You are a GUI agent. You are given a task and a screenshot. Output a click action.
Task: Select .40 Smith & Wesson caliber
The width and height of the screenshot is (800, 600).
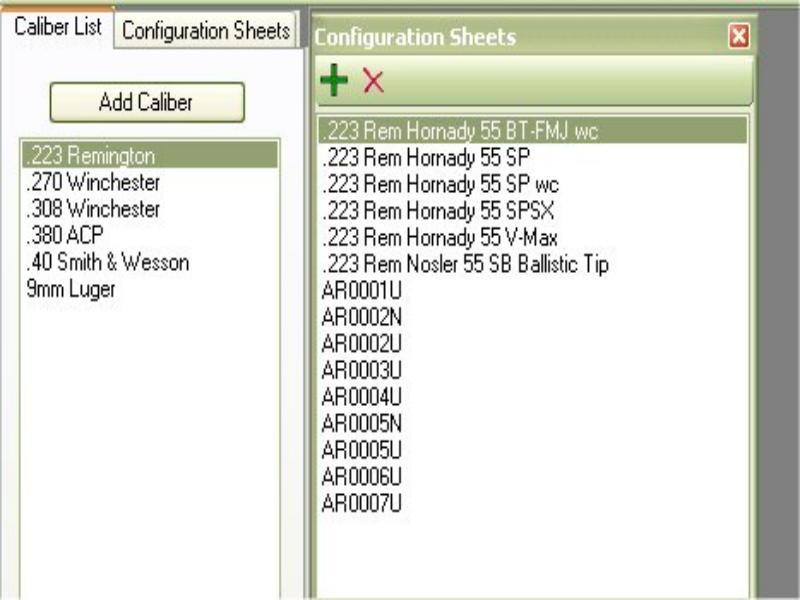coord(150,262)
